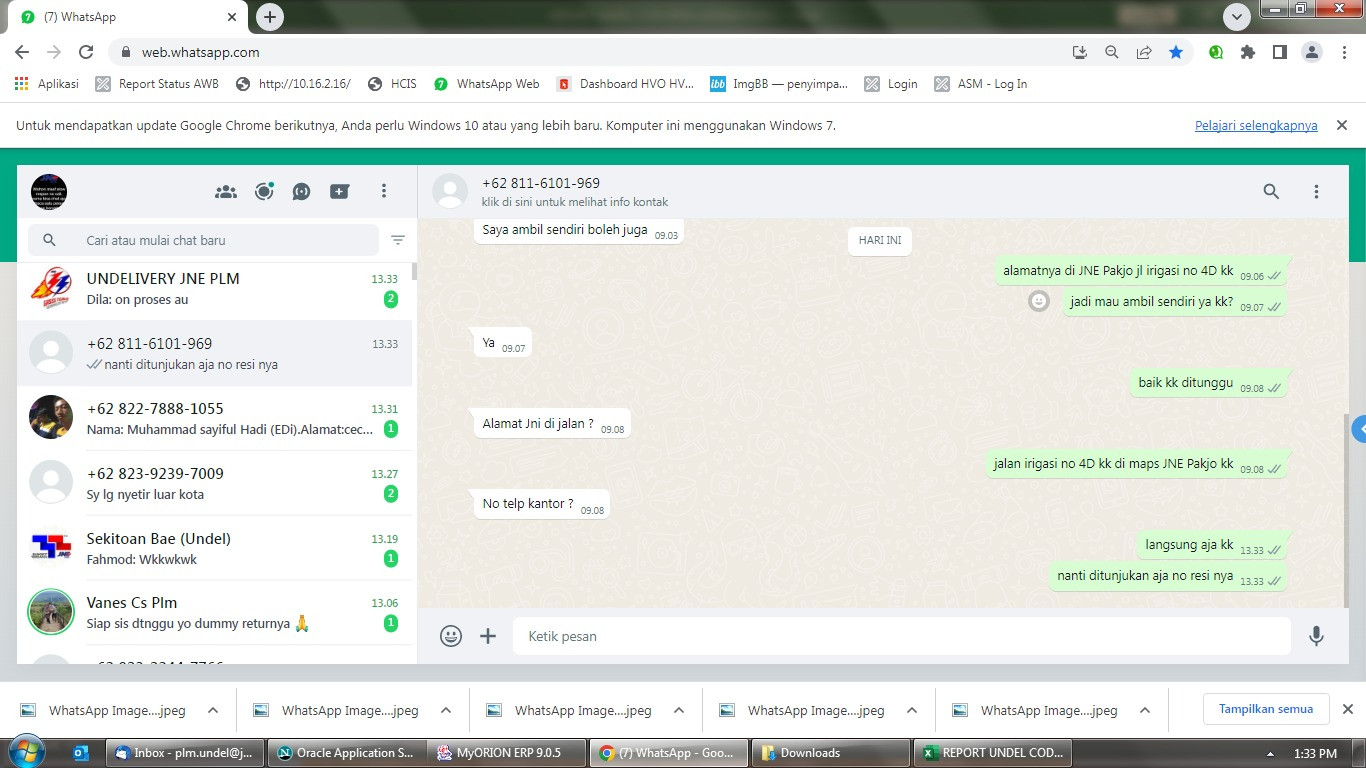Viewport: 1366px width, 768px height.
Task: Start a new chat icon
Action: tap(340, 191)
